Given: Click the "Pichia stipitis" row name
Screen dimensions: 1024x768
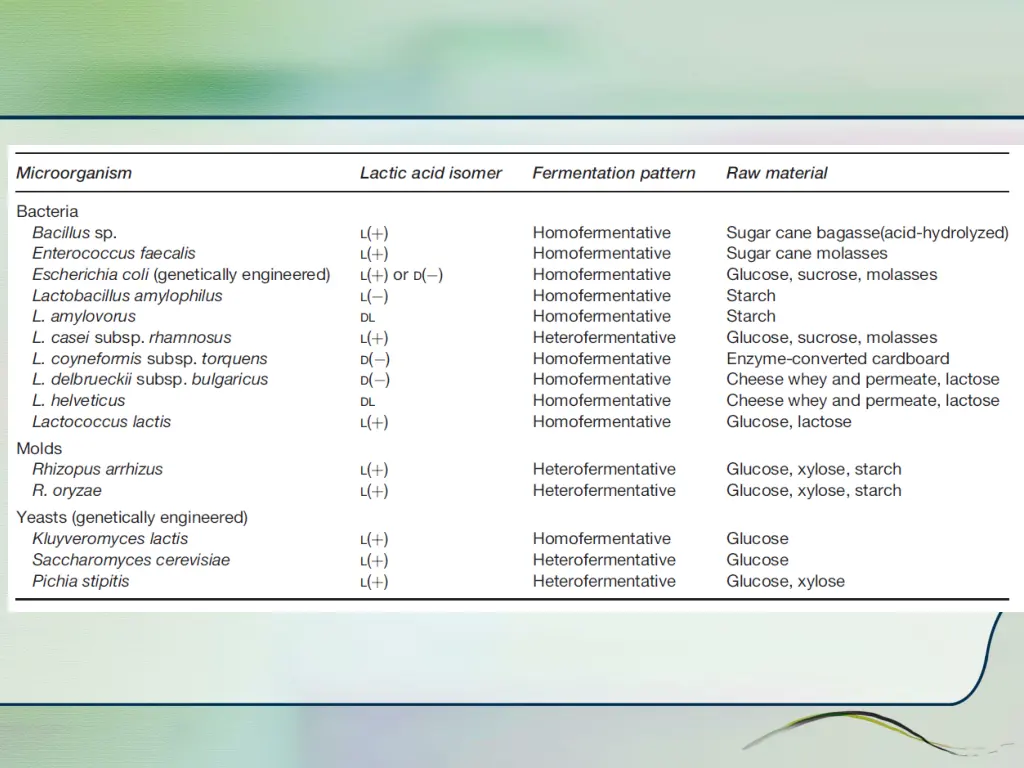Looking at the screenshot, I should point(80,581).
